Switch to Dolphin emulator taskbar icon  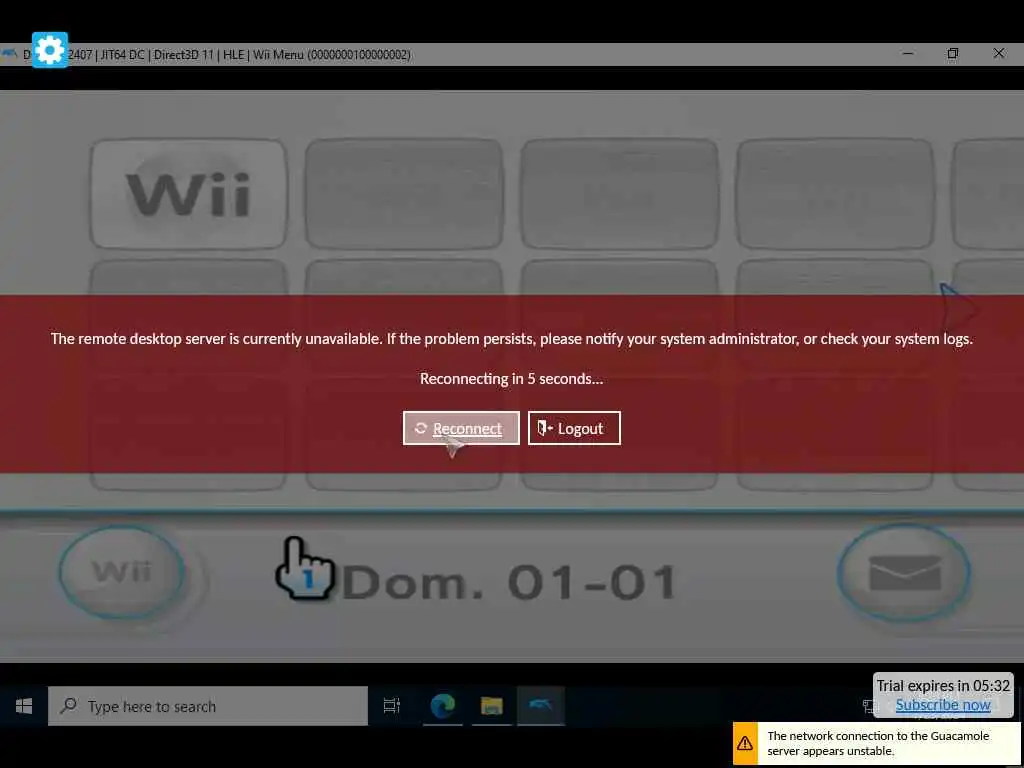click(541, 706)
